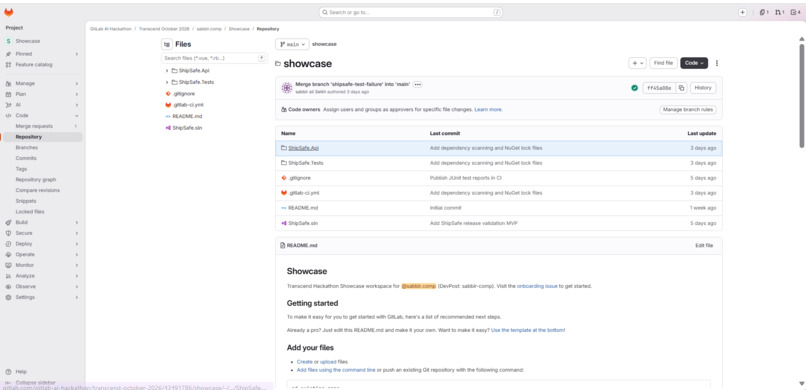Click the slash shortcut badge in search bar
Image resolution: width=806 pixels, height=390 pixels.
(497, 12)
